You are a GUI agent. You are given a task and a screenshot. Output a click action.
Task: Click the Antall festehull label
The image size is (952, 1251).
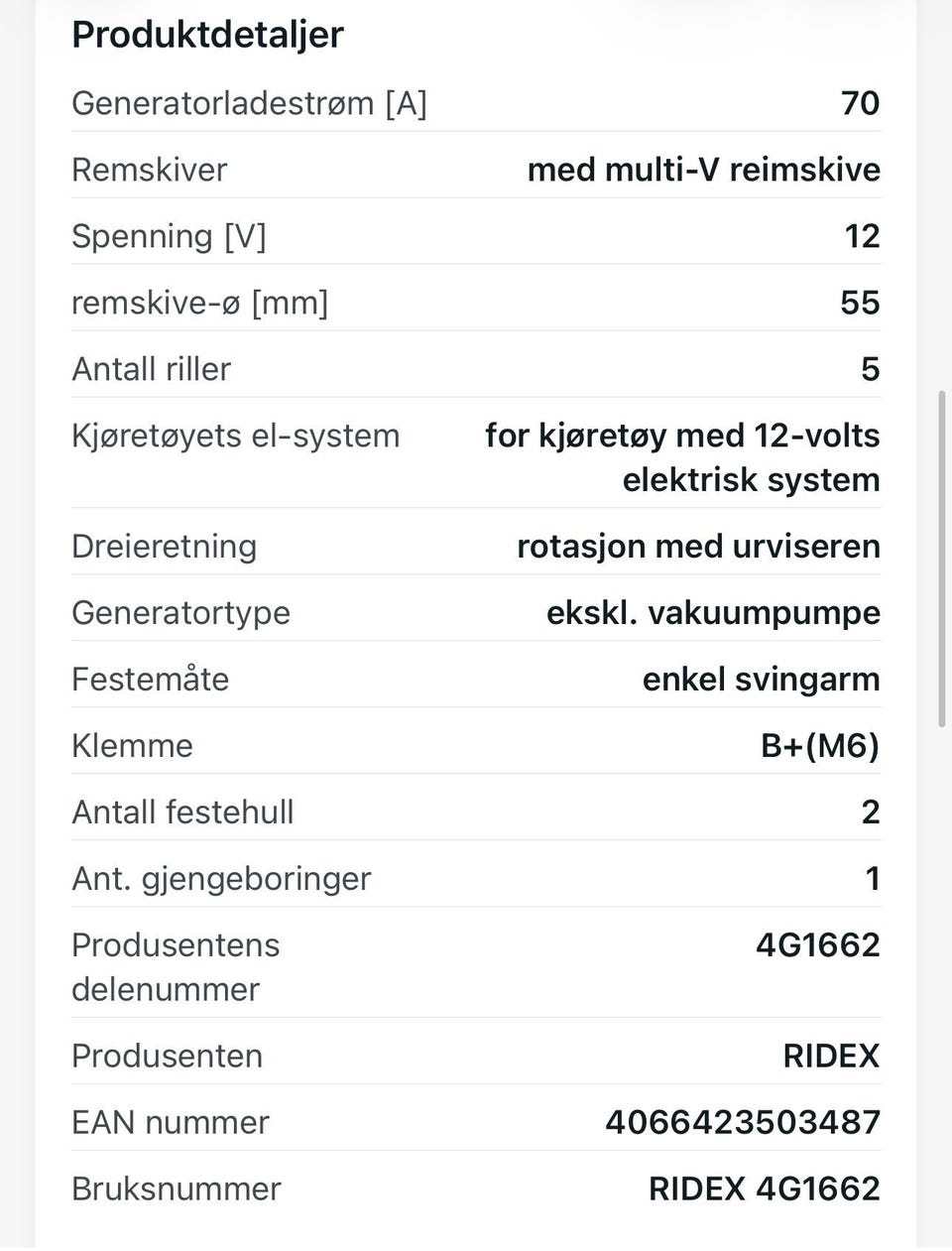pos(182,813)
